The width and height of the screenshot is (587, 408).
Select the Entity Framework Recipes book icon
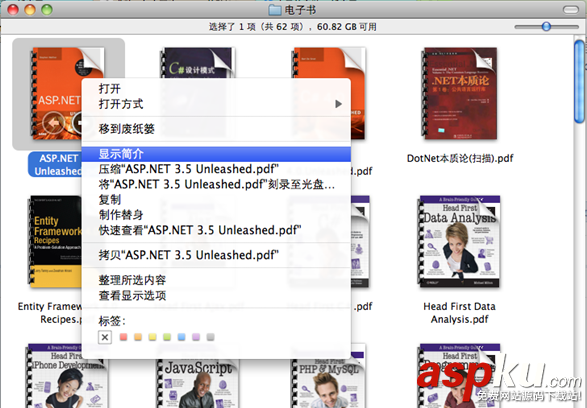[55, 241]
